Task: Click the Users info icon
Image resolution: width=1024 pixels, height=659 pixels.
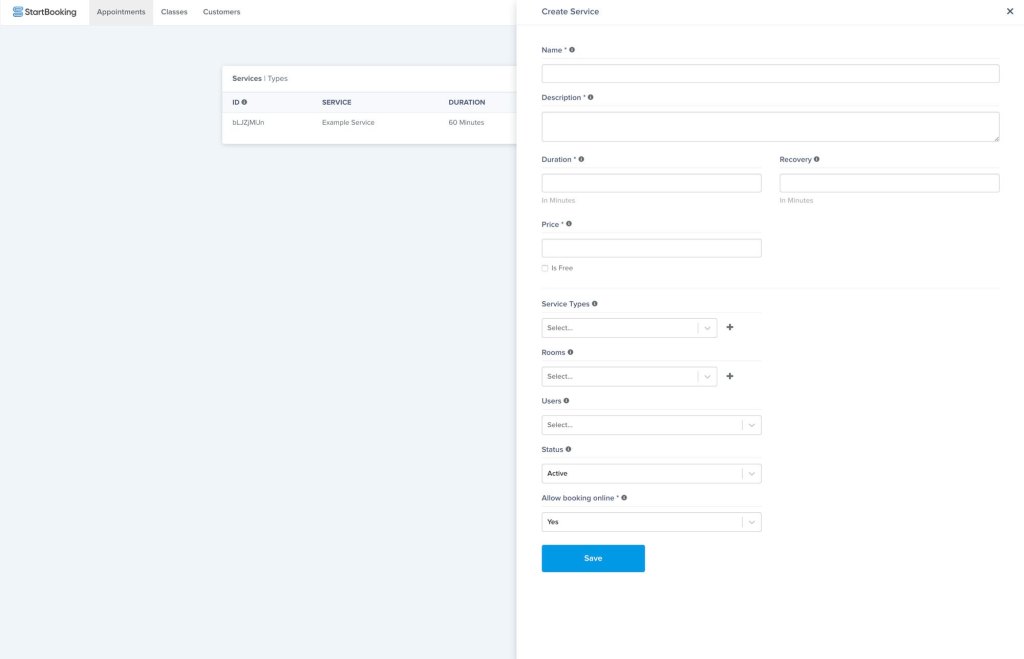Action: 566,401
